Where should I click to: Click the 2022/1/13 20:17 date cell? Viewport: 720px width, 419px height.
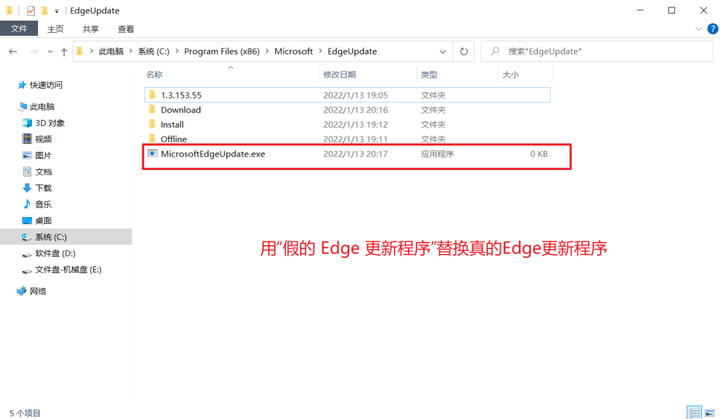(355, 154)
